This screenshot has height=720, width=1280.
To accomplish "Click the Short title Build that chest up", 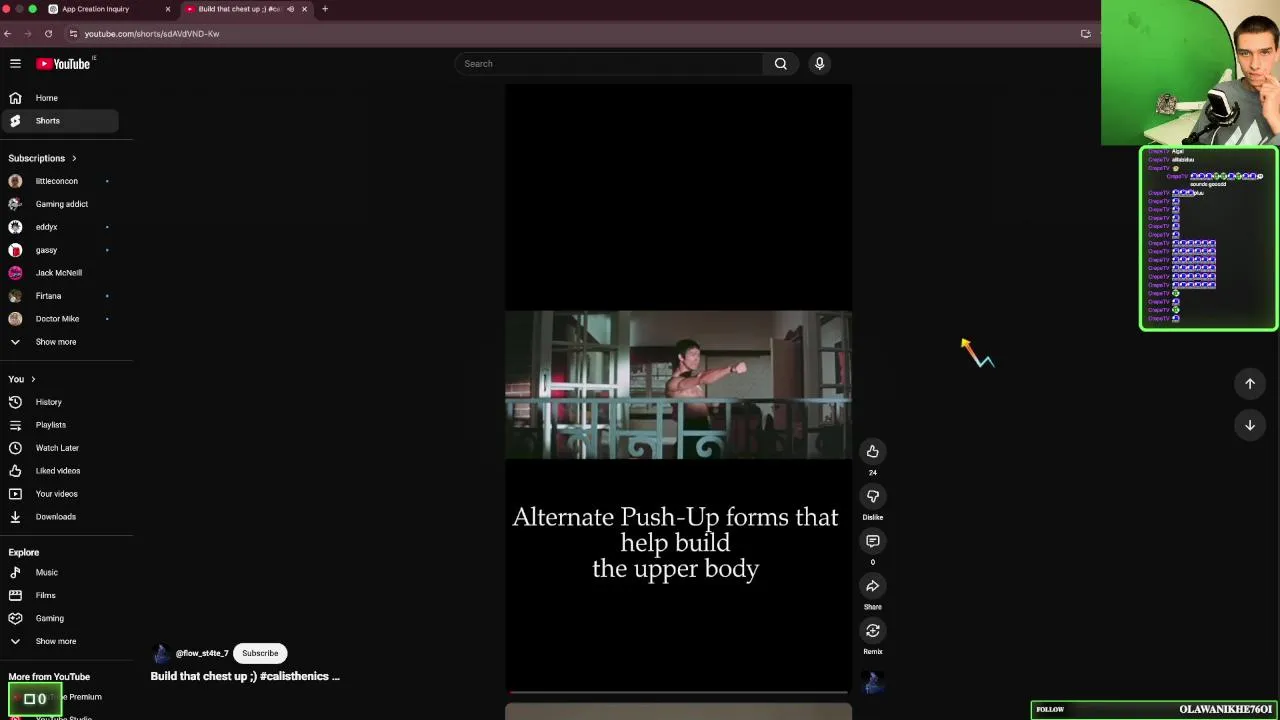I will 245,676.
